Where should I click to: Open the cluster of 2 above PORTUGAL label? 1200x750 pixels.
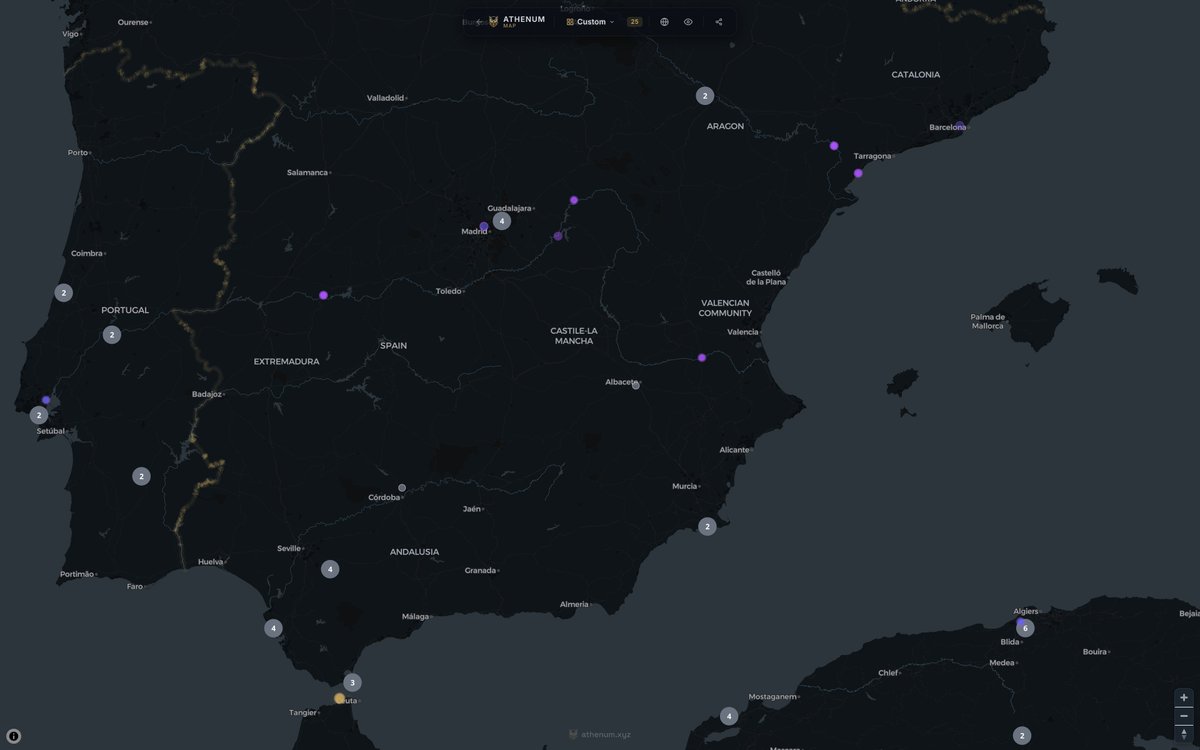tap(63, 293)
